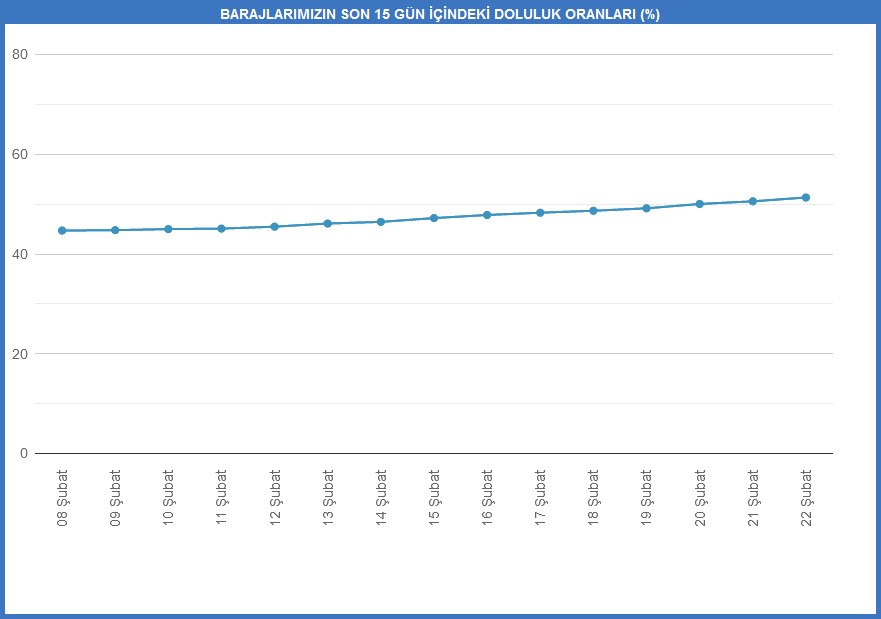The height and width of the screenshot is (619, 881).
Task: Select the "11 Şubat" label below the axis
Action: (x=221, y=497)
